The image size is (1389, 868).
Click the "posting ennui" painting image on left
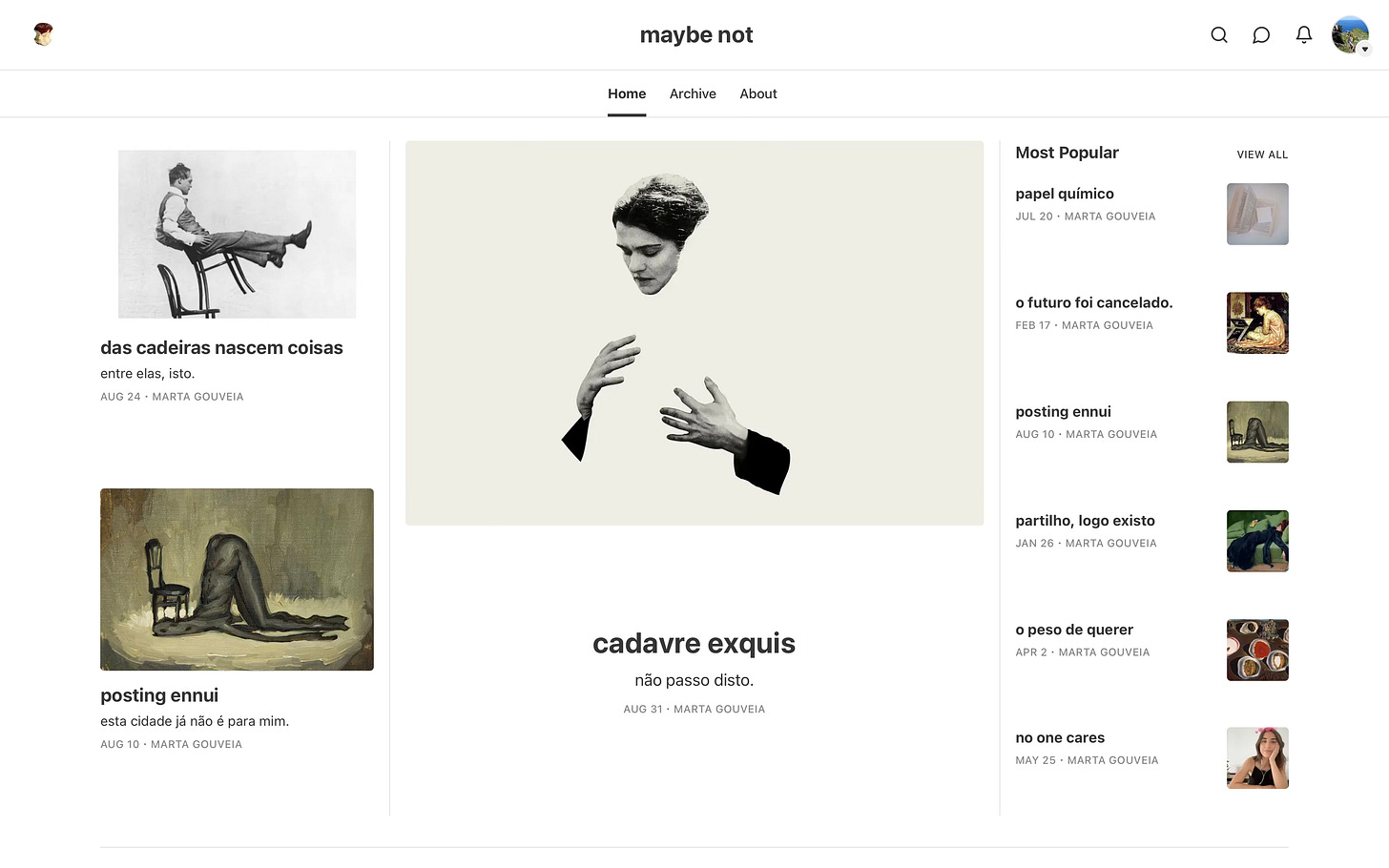pos(237,579)
